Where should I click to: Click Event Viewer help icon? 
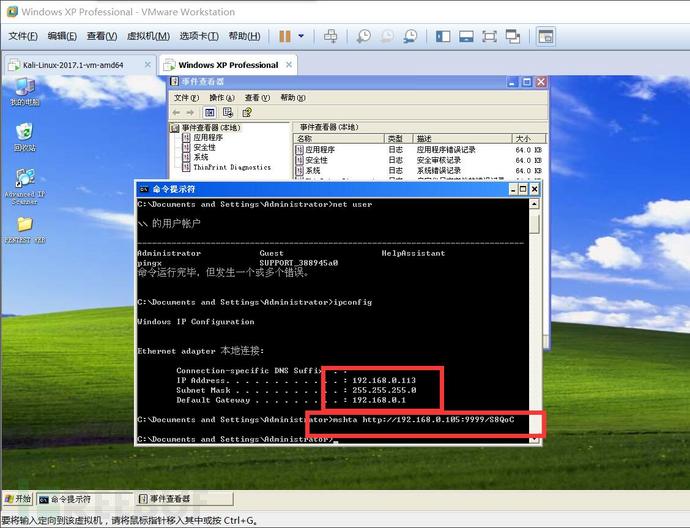pyautogui.click(x=247, y=113)
